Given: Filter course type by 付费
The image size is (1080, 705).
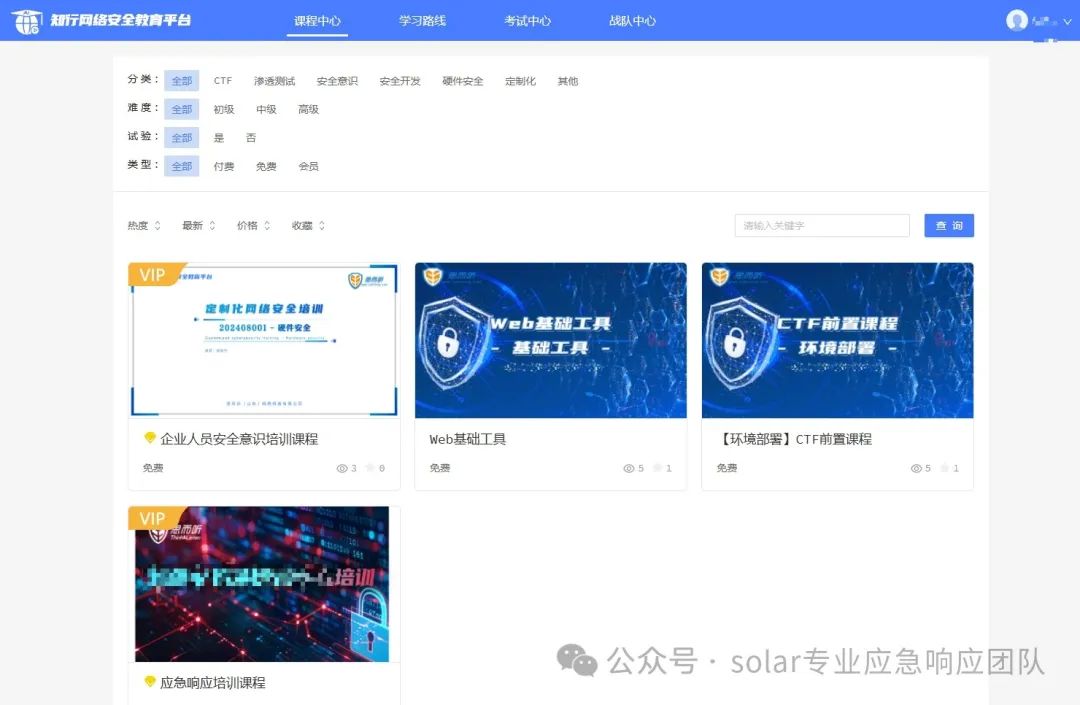Looking at the screenshot, I should [x=224, y=166].
